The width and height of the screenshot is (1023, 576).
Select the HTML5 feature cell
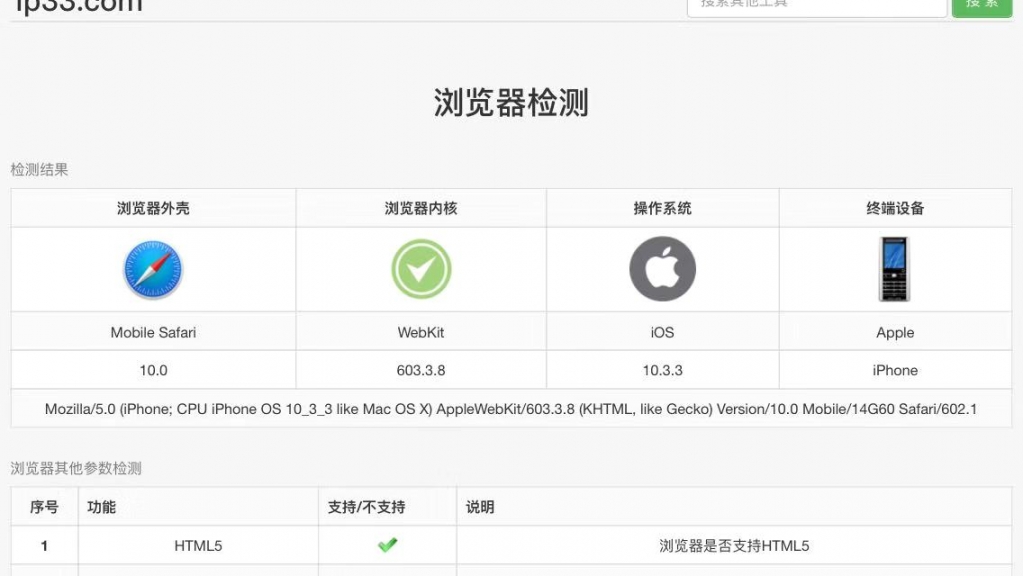[198, 545]
